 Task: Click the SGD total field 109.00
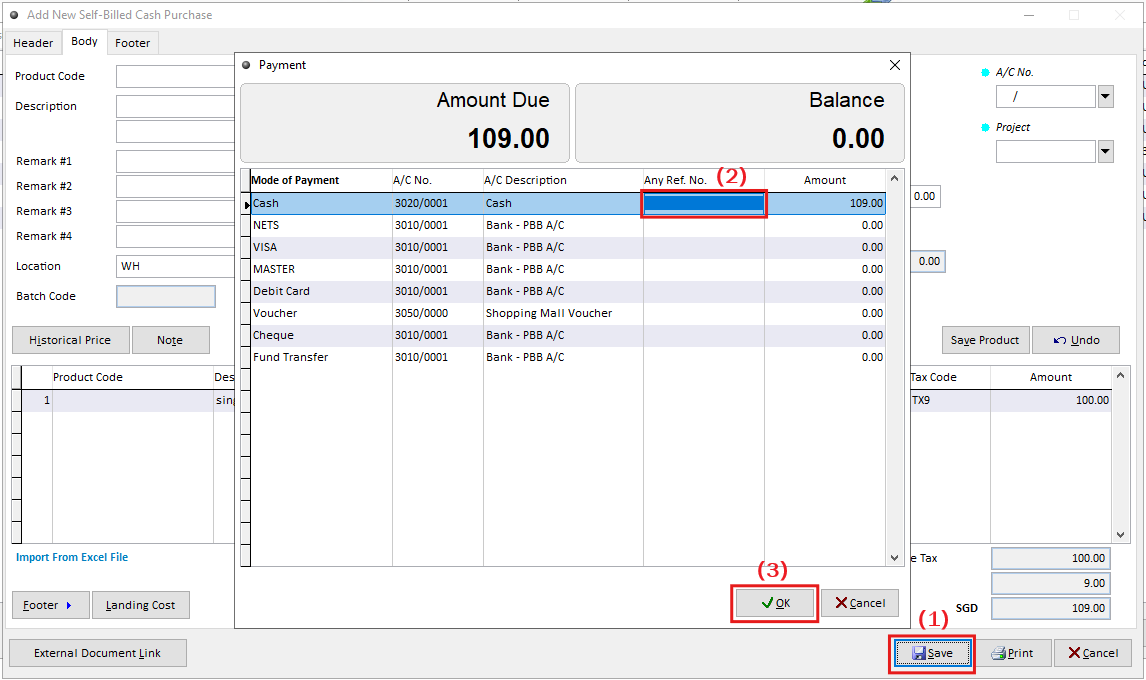point(1050,608)
